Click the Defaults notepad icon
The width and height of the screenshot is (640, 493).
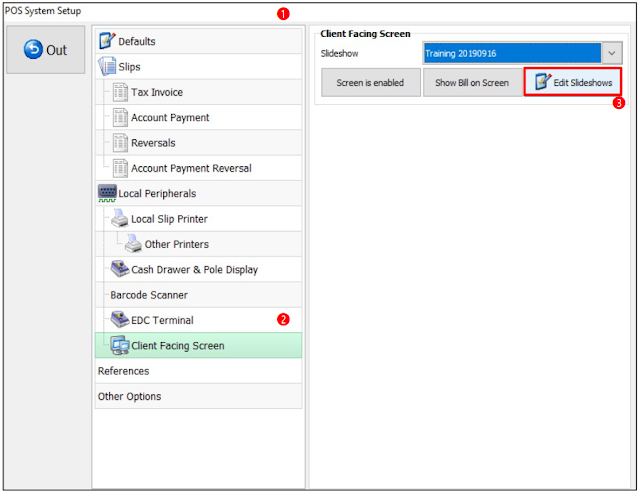(x=107, y=40)
